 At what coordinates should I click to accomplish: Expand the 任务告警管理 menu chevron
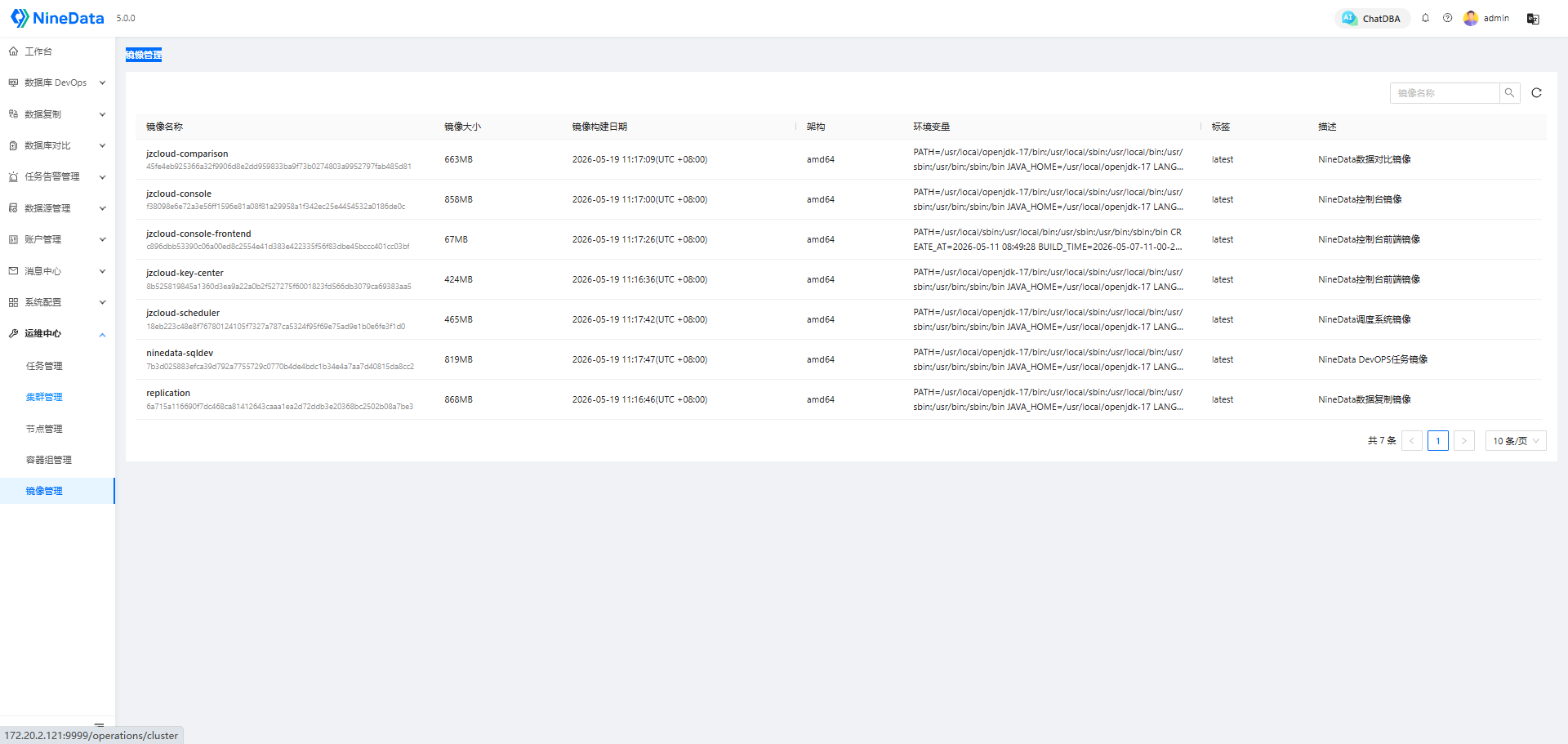click(102, 176)
